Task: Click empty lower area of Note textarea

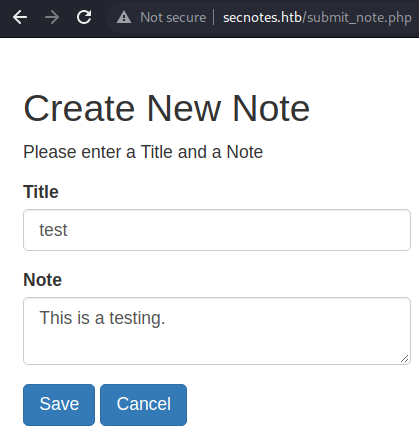Action: point(217,348)
